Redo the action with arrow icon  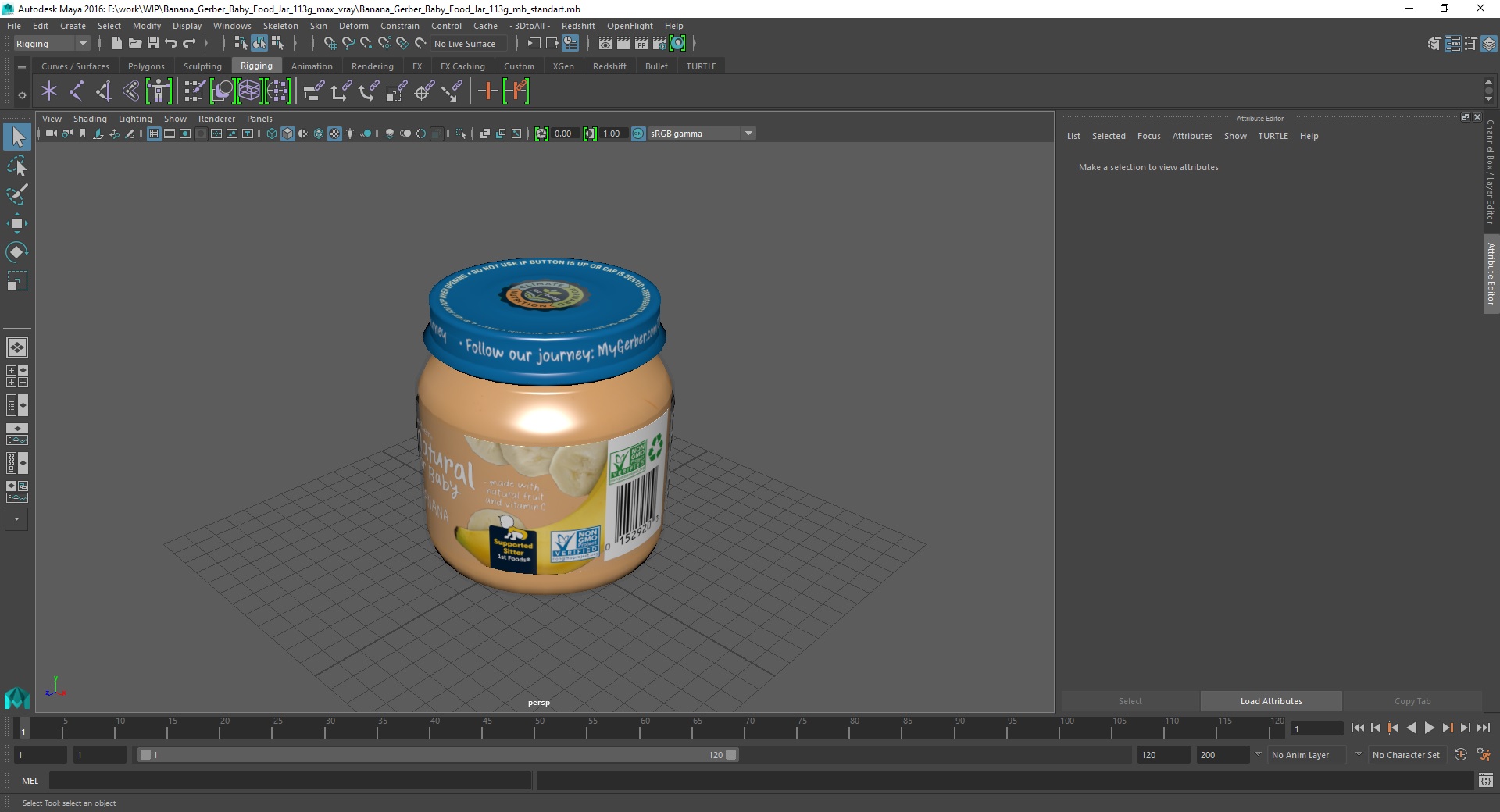(x=189, y=44)
